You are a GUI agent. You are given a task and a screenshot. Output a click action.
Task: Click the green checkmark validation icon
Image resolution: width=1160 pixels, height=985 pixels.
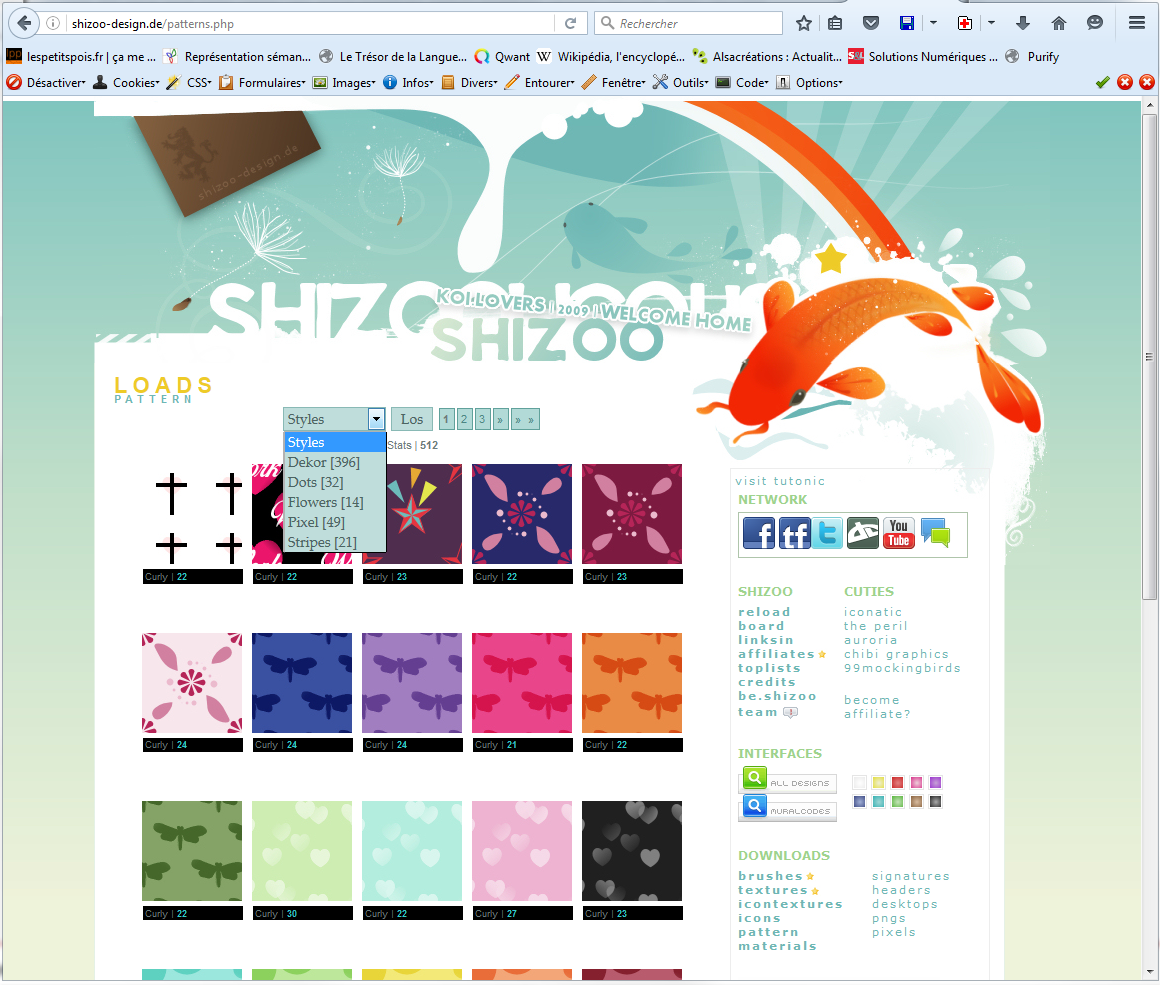[1102, 82]
